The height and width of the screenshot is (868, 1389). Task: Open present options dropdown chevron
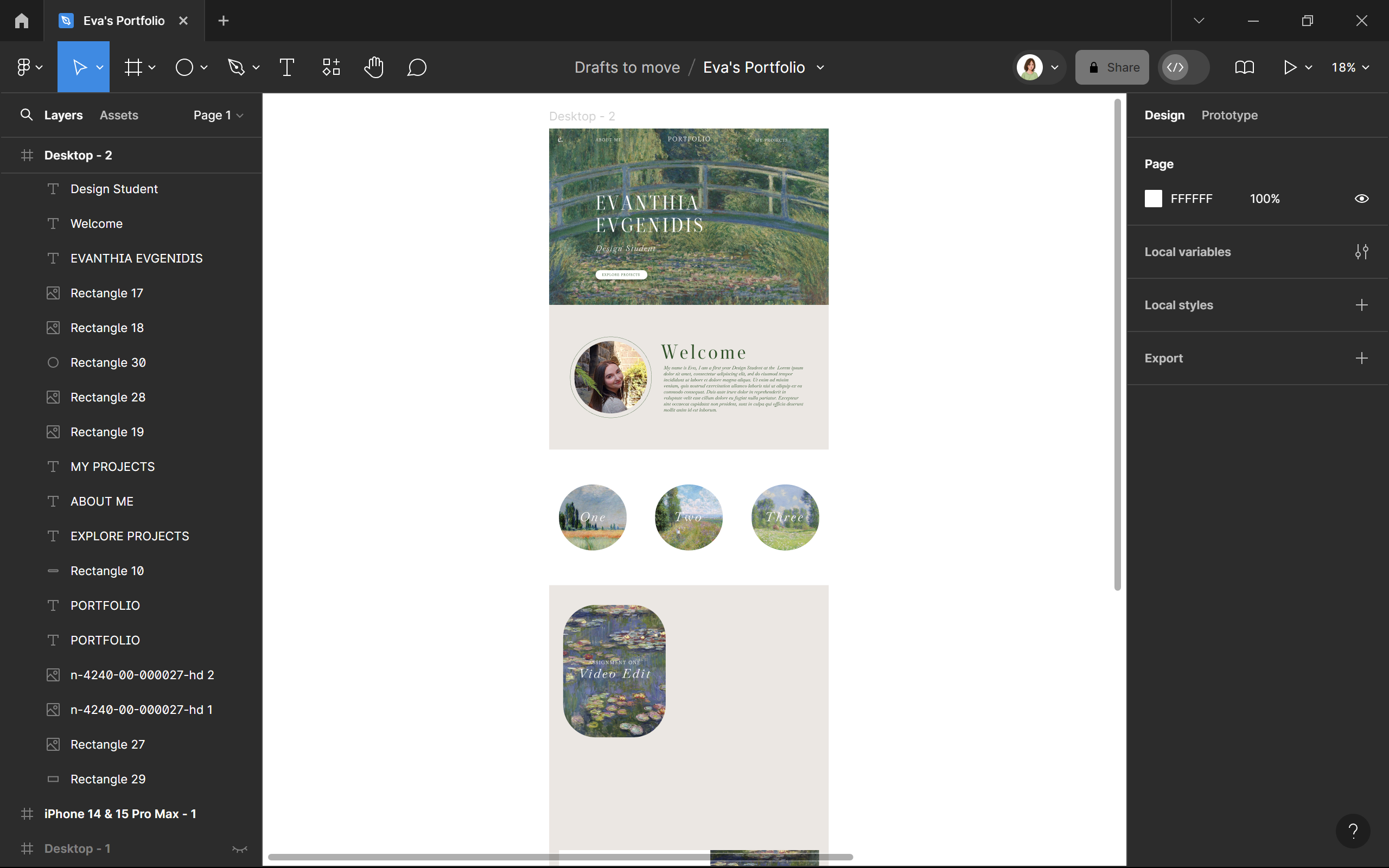point(1309,67)
